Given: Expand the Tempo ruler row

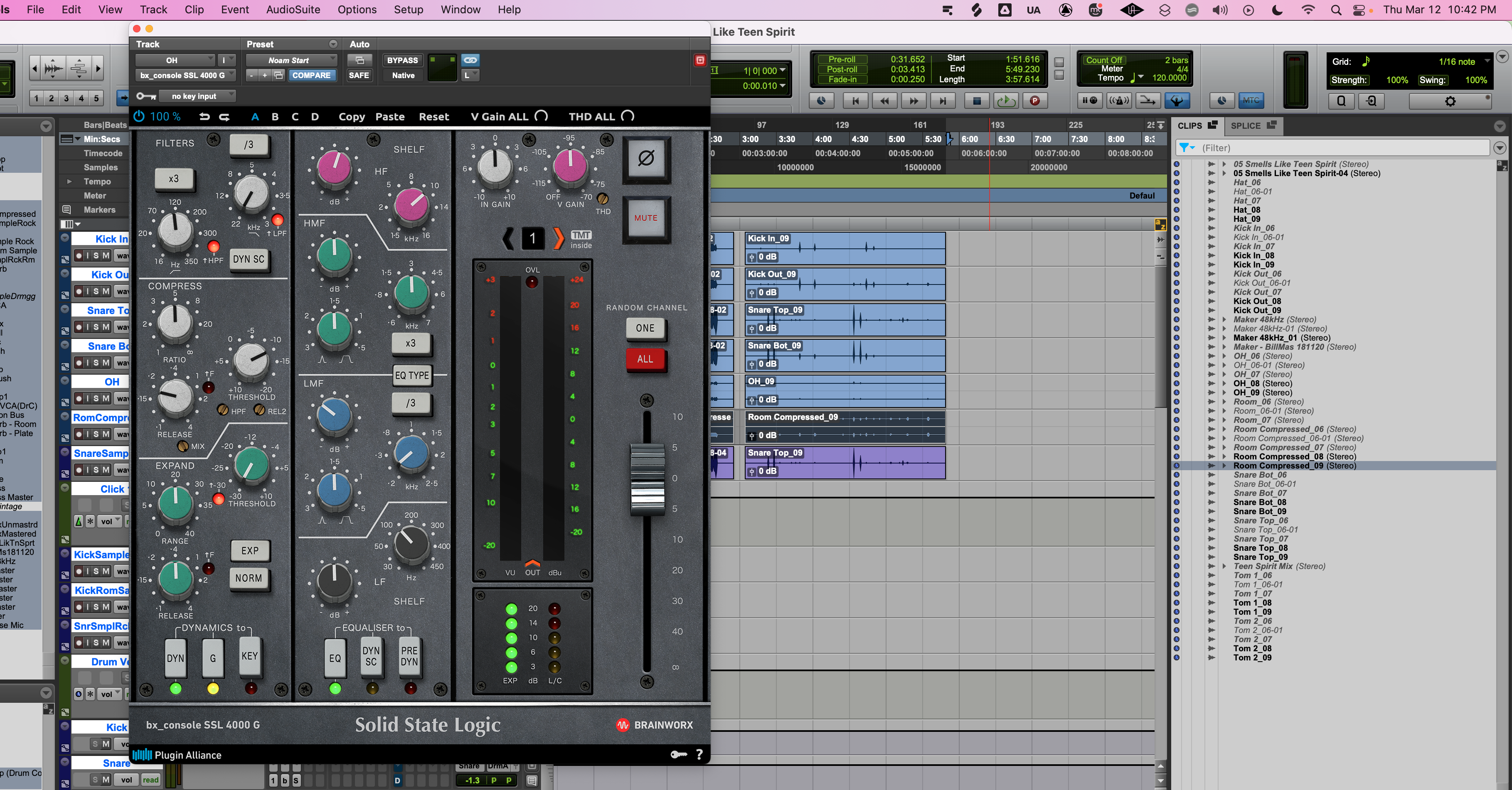Looking at the screenshot, I should 69,182.
